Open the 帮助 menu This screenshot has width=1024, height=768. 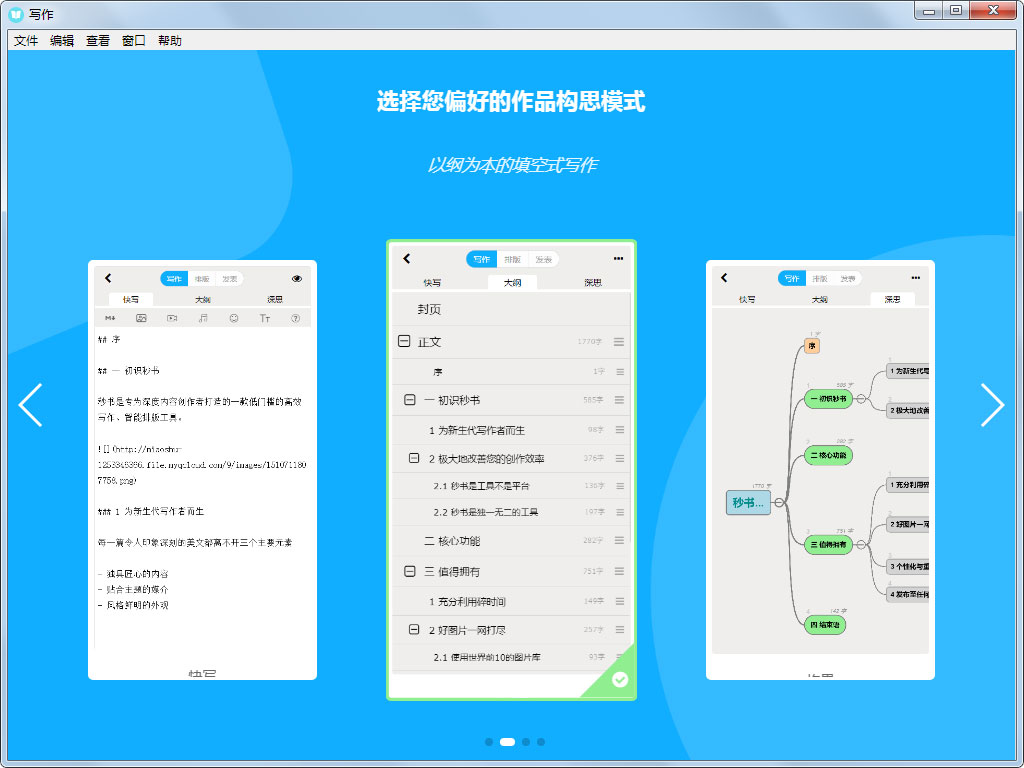(x=170, y=40)
